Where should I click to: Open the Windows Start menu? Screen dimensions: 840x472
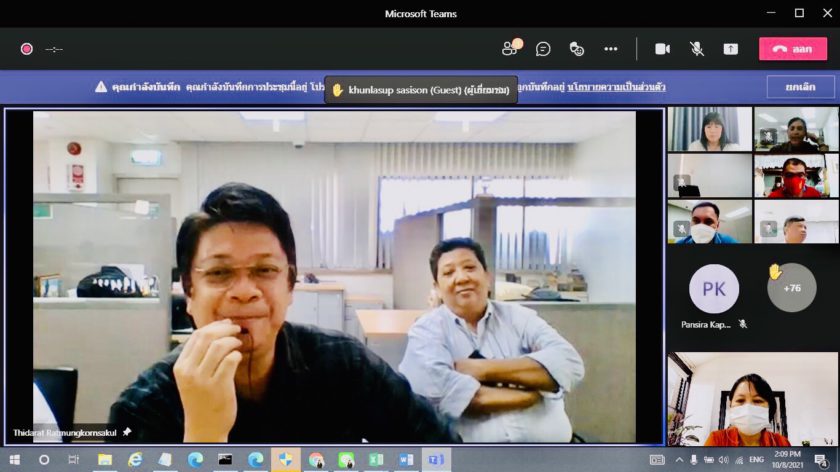pyautogui.click(x=14, y=460)
